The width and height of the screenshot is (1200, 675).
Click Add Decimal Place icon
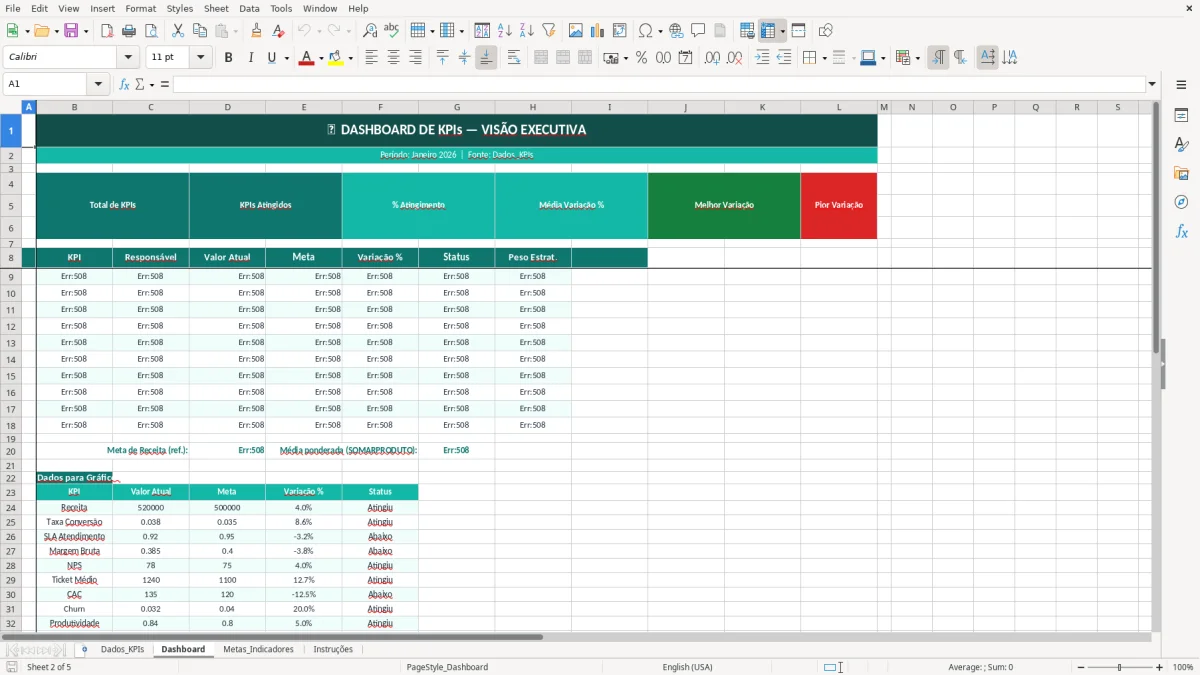(x=712, y=58)
